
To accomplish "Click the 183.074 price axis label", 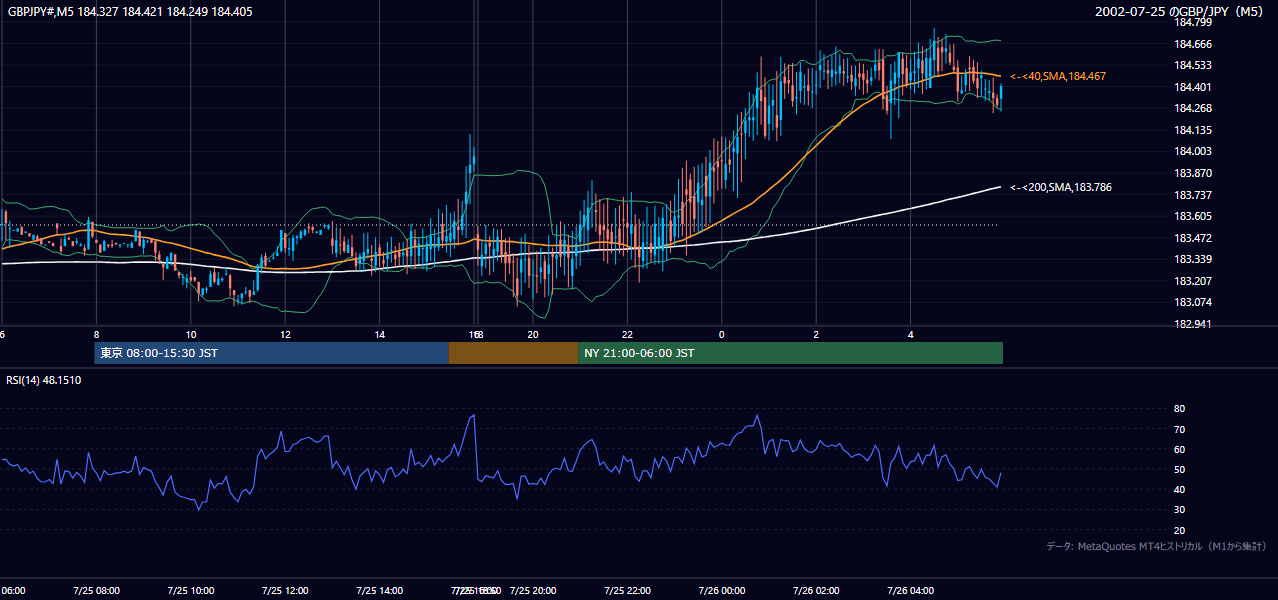I will point(1191,302).
